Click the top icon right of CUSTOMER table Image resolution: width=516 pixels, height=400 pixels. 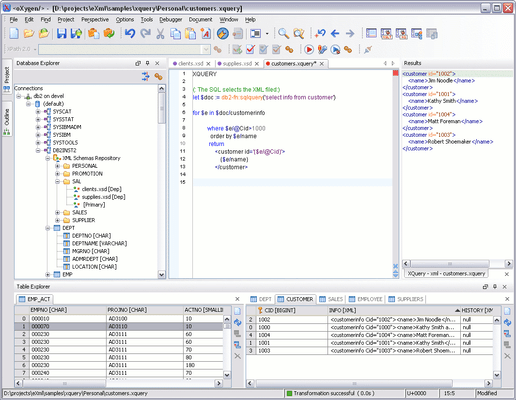click(x=507, y=311)
